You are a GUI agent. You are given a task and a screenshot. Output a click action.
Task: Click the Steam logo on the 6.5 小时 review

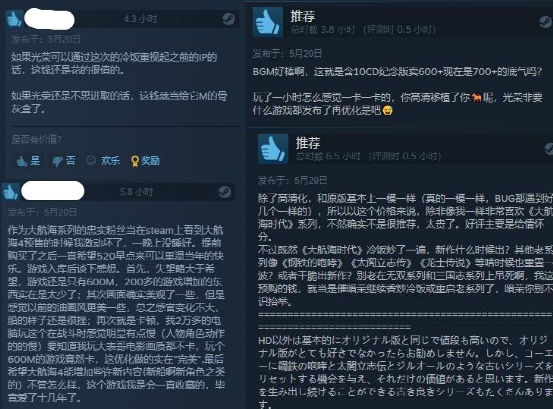pos(549,148)
